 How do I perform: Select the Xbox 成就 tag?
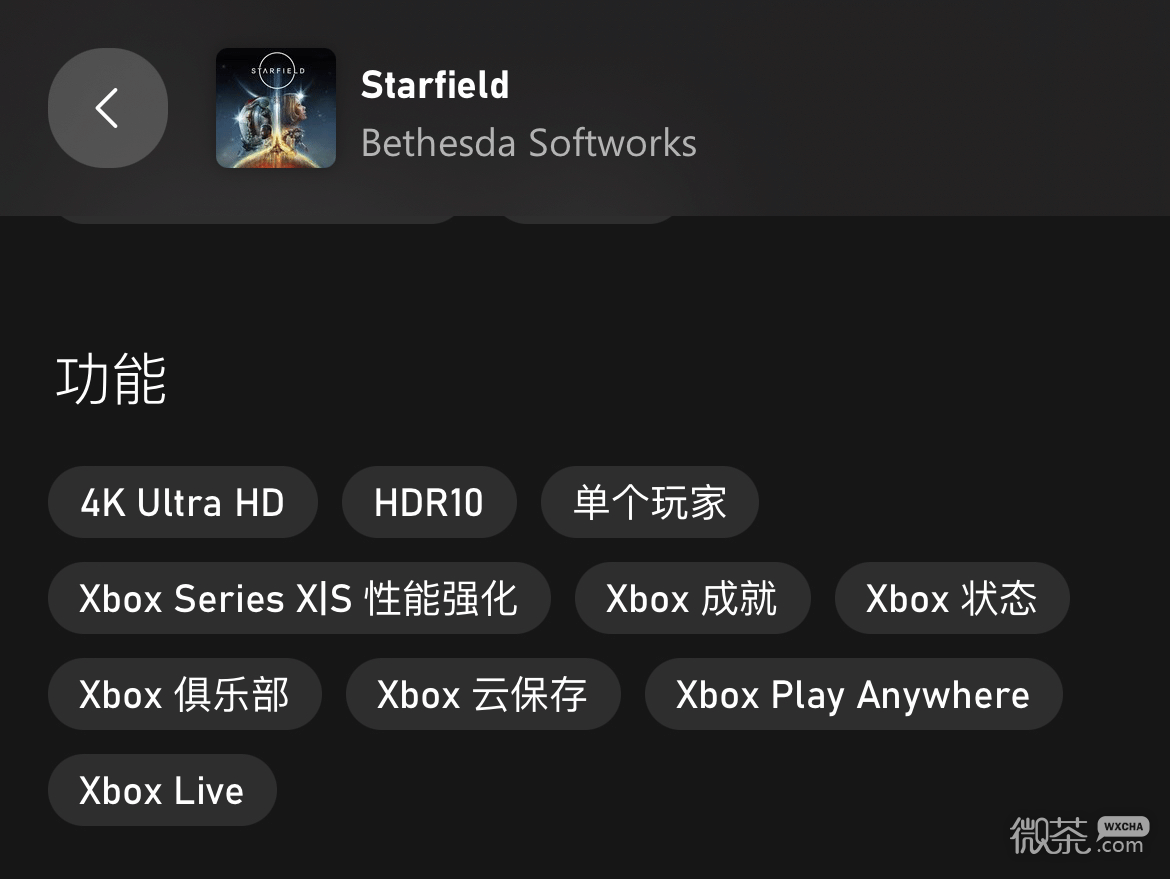[x=692, y=598]
